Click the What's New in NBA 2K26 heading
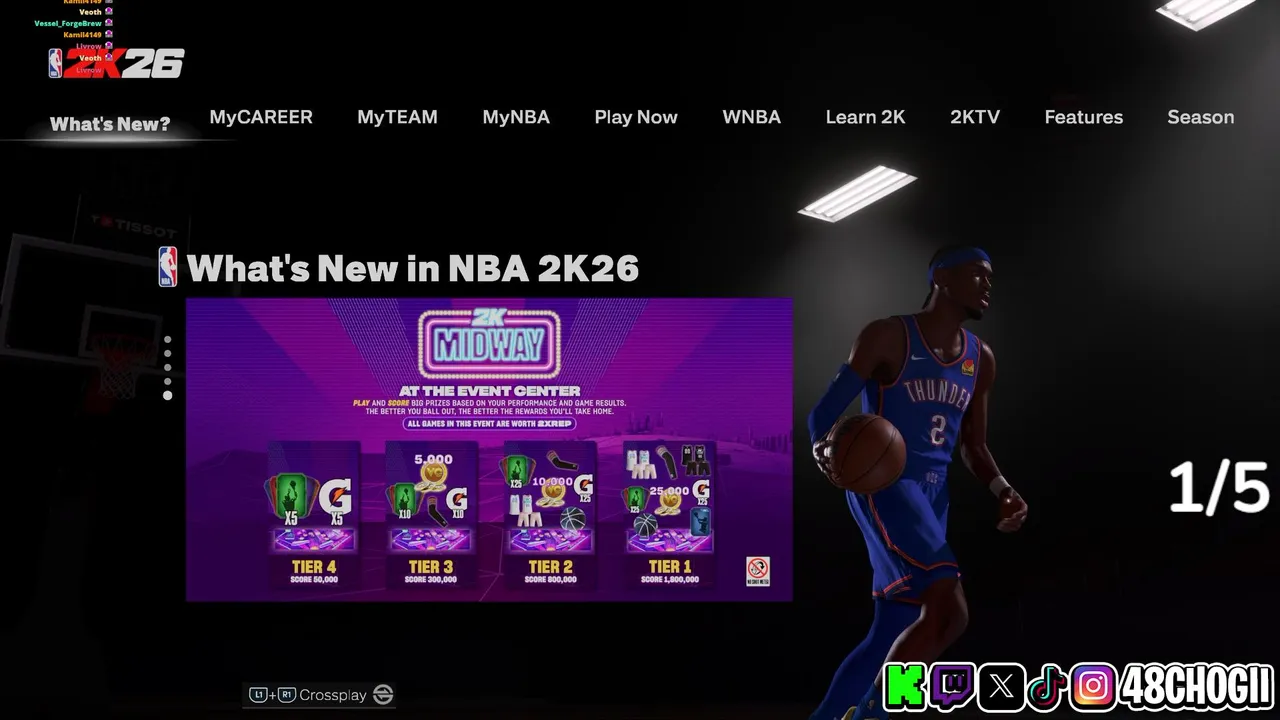The height and width of the screenshot is (720, 1280). point(412,268)
